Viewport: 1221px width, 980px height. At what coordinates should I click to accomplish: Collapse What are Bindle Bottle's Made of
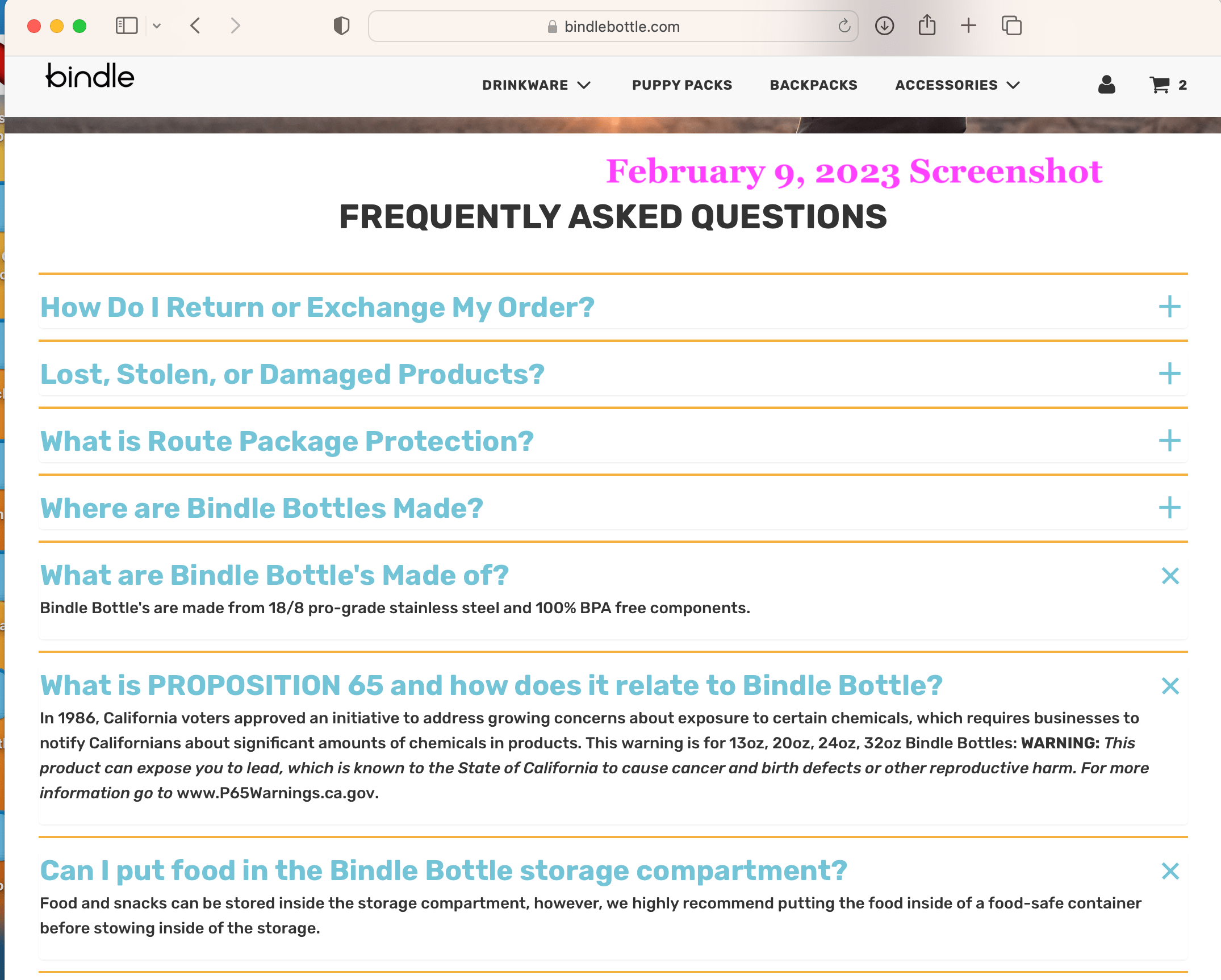1170,576
